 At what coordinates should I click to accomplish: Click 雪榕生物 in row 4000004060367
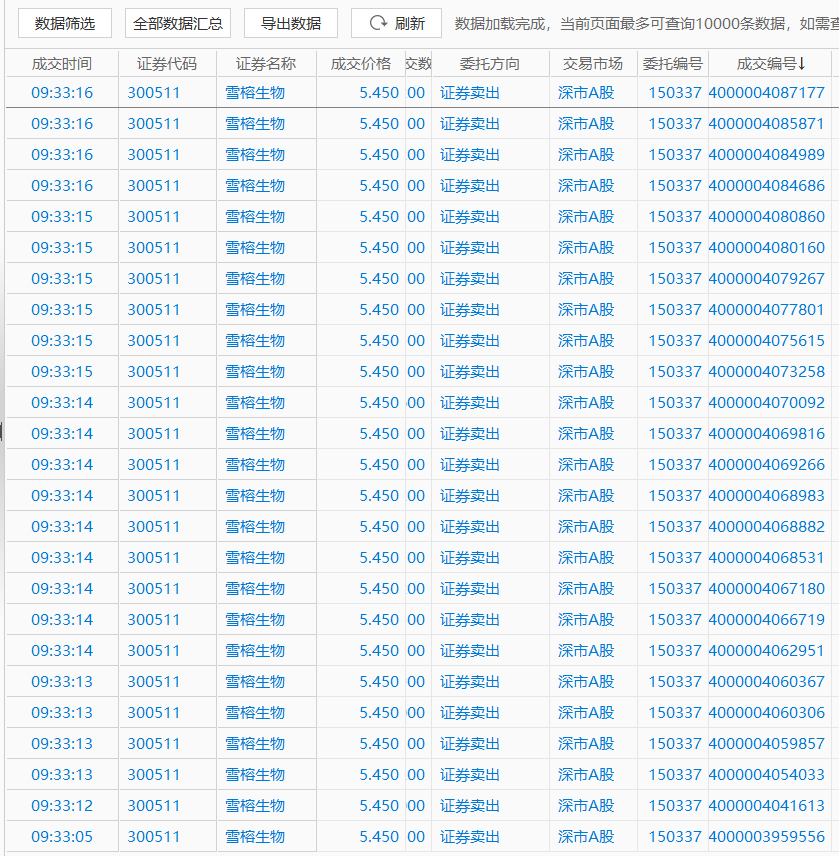pyautogui.click(x=255, y=681)
